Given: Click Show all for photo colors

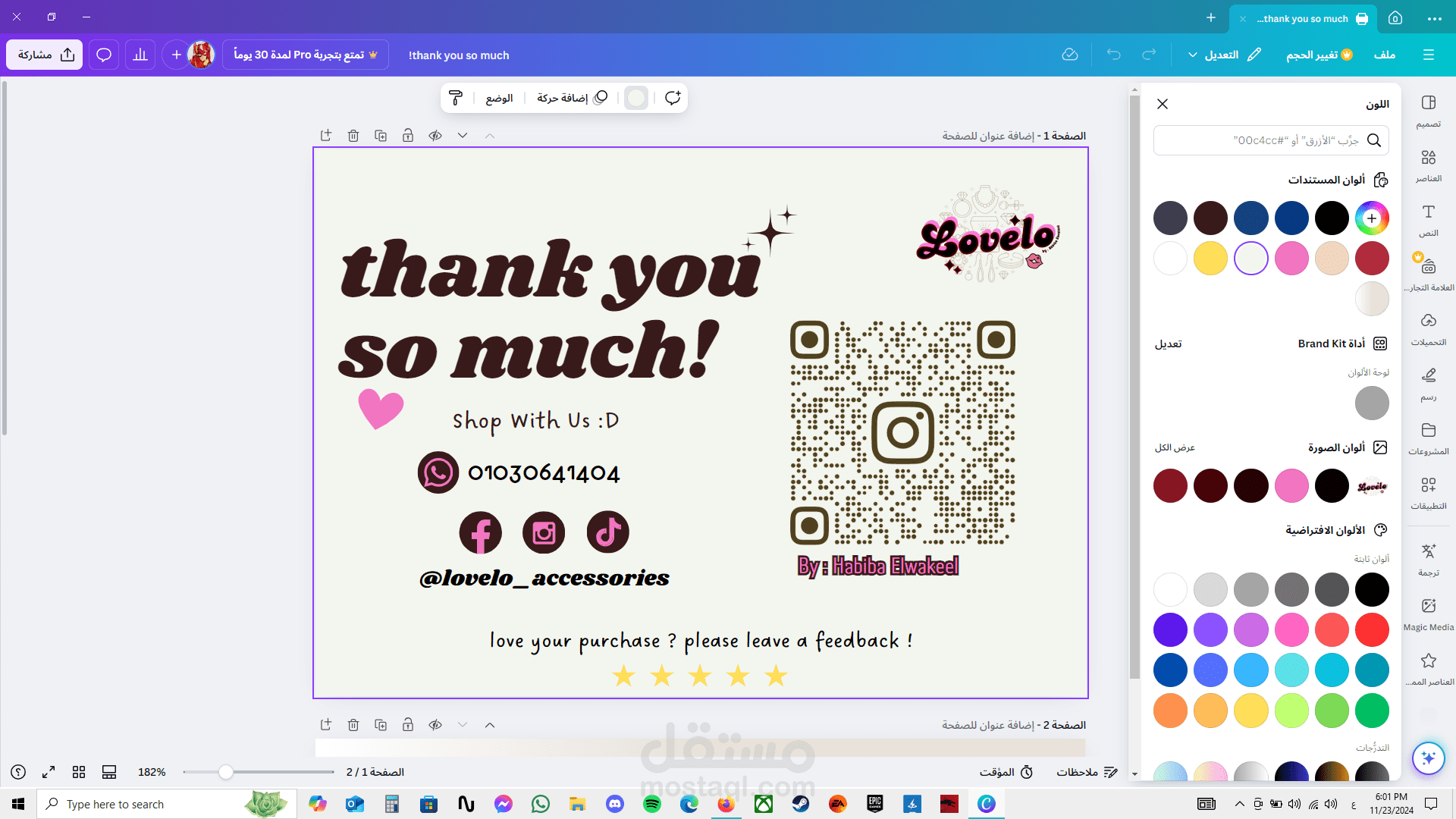Looking at the screenshot, I should 1175,447.
